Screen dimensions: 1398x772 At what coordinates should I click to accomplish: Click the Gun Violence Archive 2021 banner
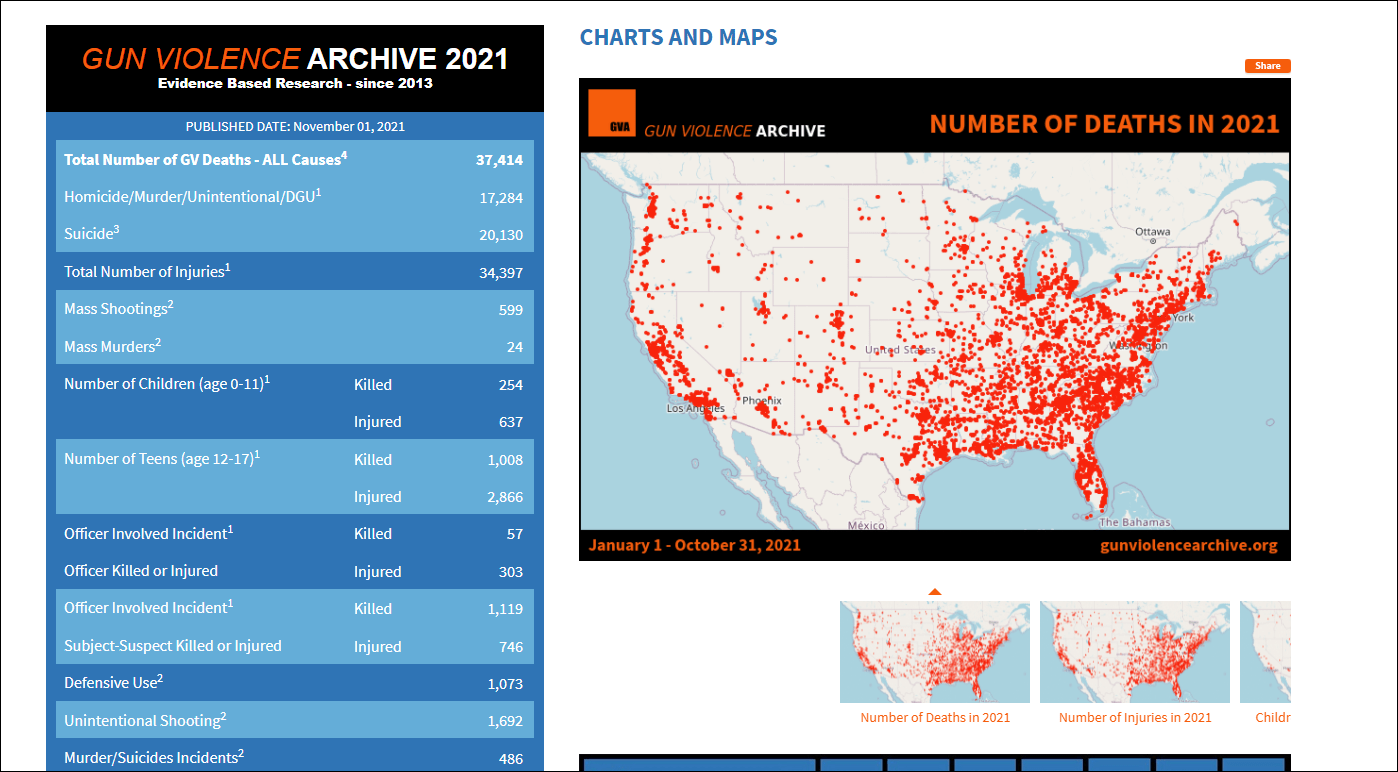point(295,68)
